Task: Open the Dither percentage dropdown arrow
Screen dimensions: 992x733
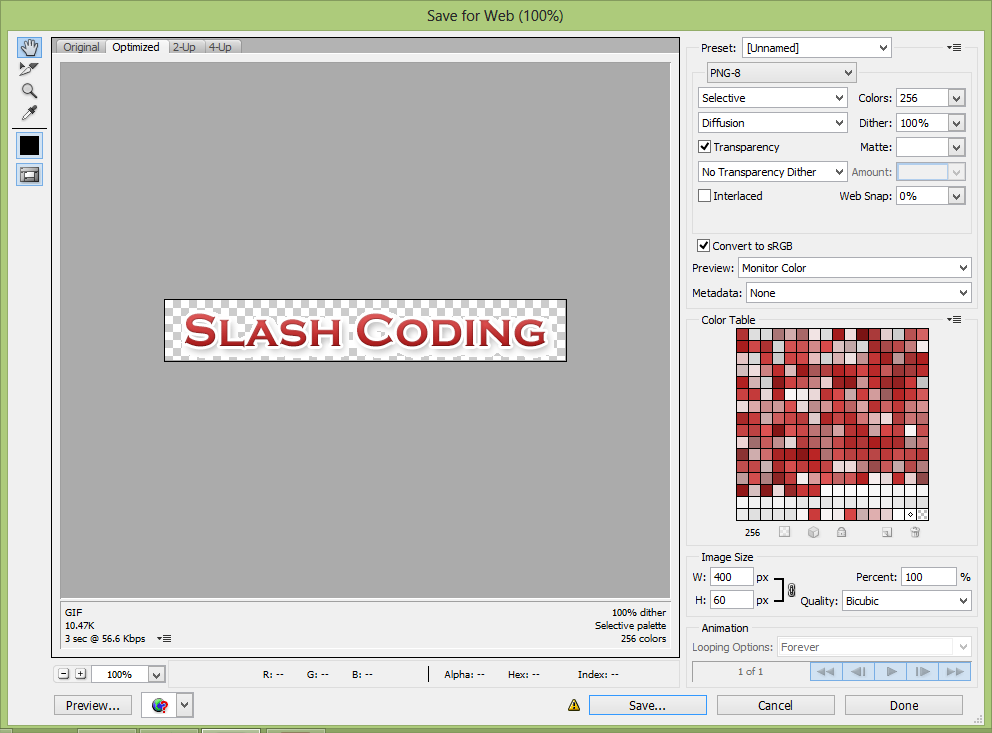Action: coord(957,123)
